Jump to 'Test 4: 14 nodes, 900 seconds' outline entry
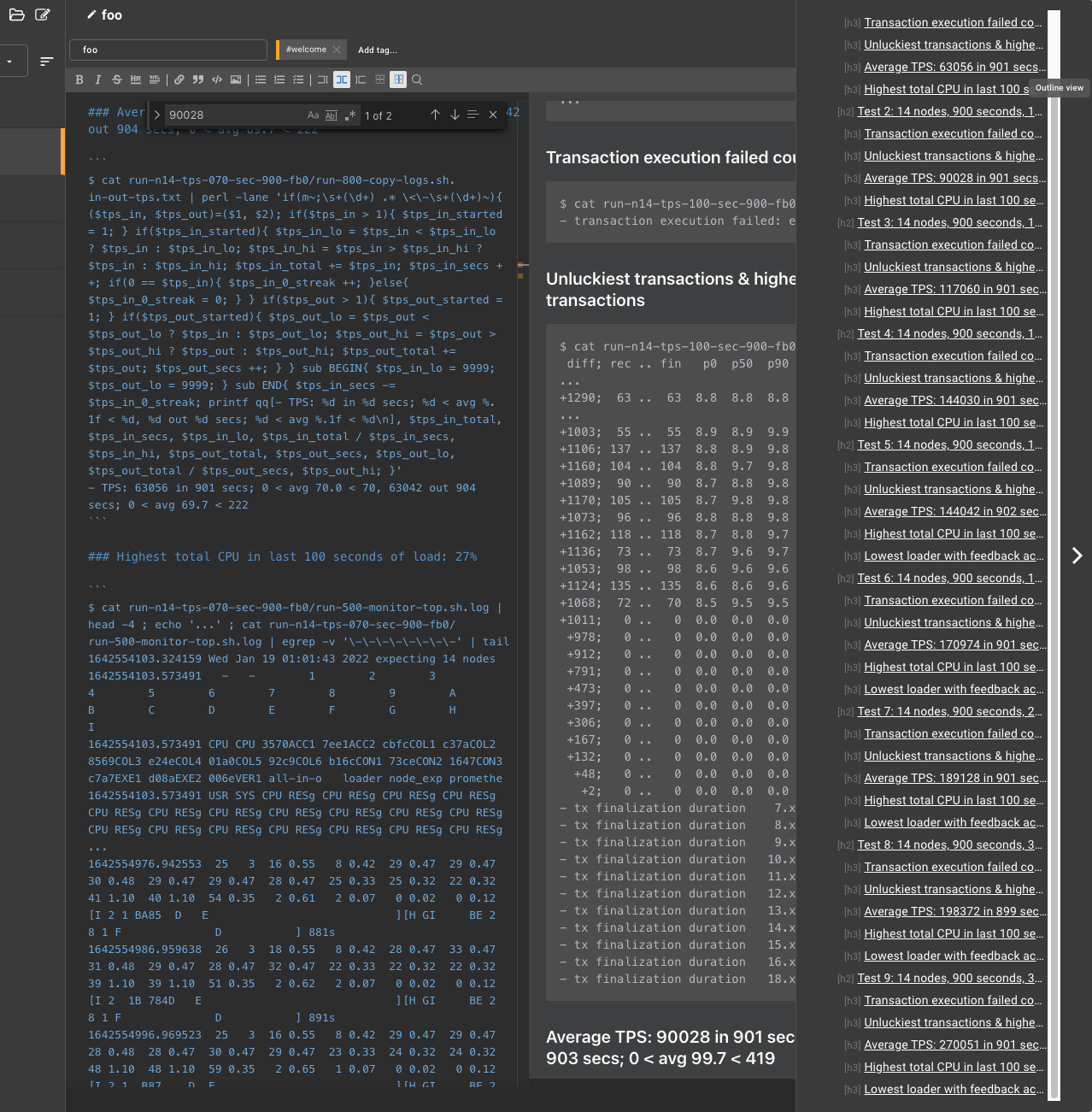The height and width of the screenshot is (1112, 1092). point(950,333)
